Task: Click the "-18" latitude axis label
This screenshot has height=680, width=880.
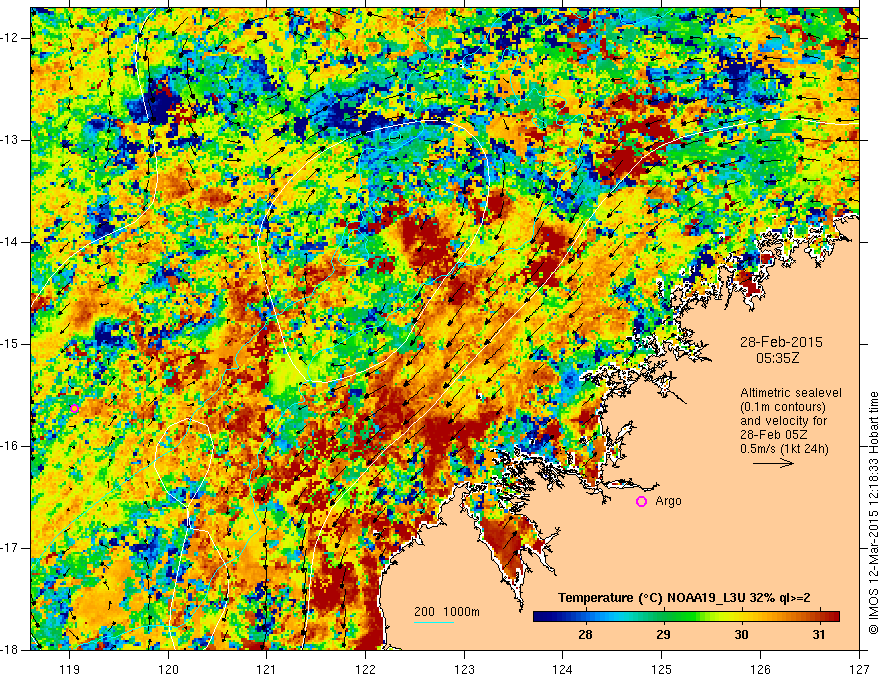Action: (x=10, y=650)
